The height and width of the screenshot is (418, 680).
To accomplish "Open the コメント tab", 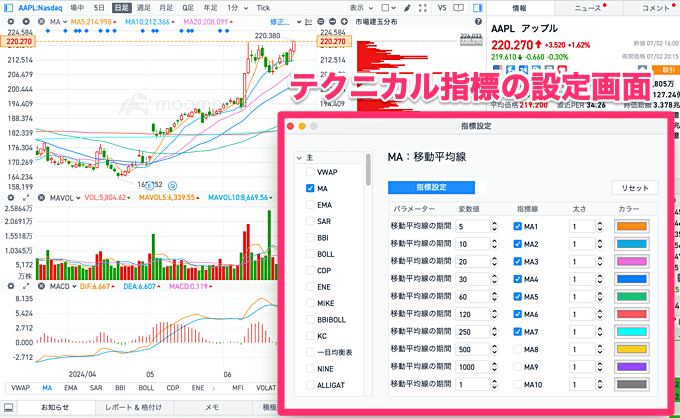I will (655, 8).
